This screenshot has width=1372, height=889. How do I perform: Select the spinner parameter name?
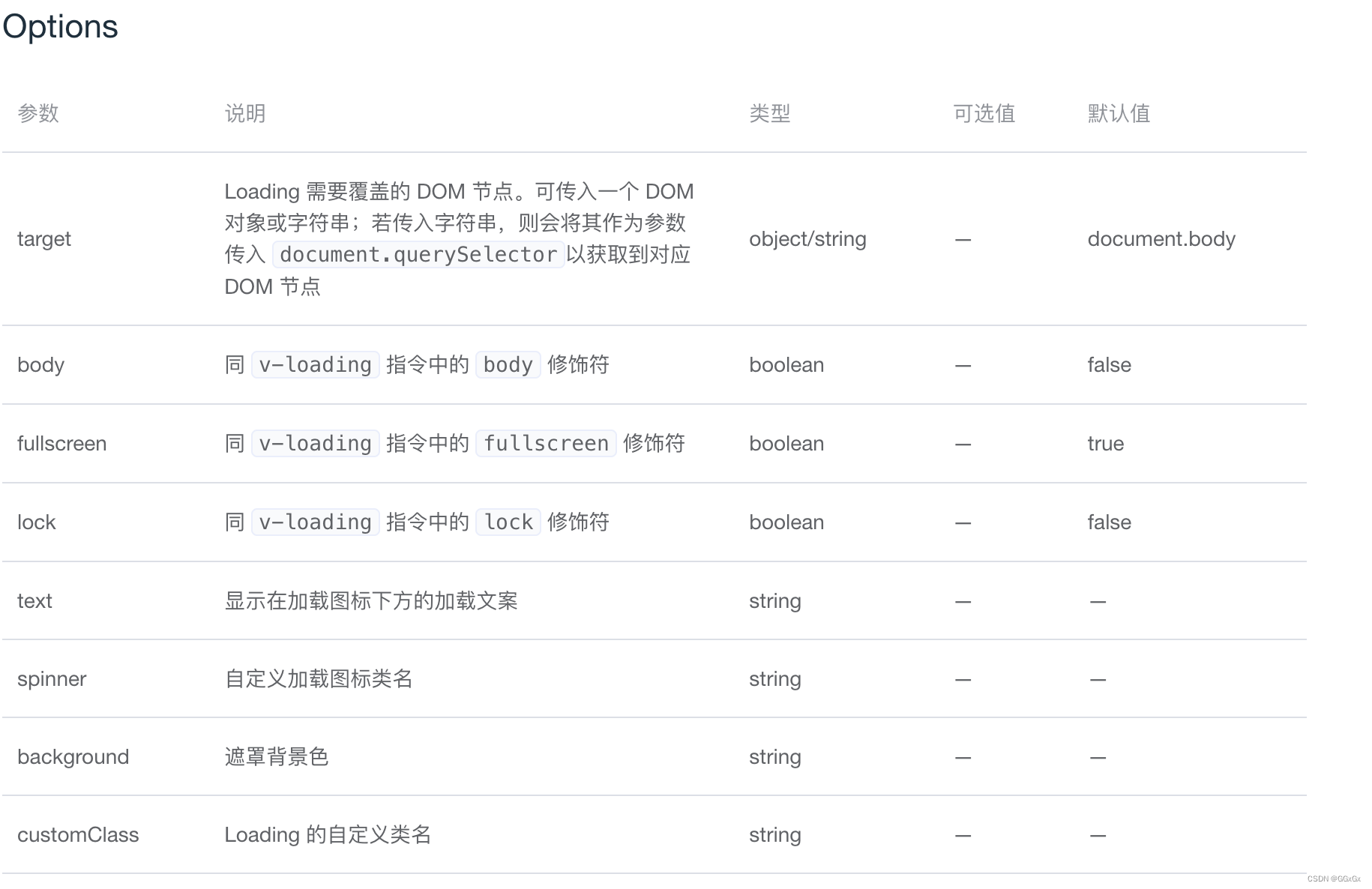pyautogui.click(x=51, y=678)
